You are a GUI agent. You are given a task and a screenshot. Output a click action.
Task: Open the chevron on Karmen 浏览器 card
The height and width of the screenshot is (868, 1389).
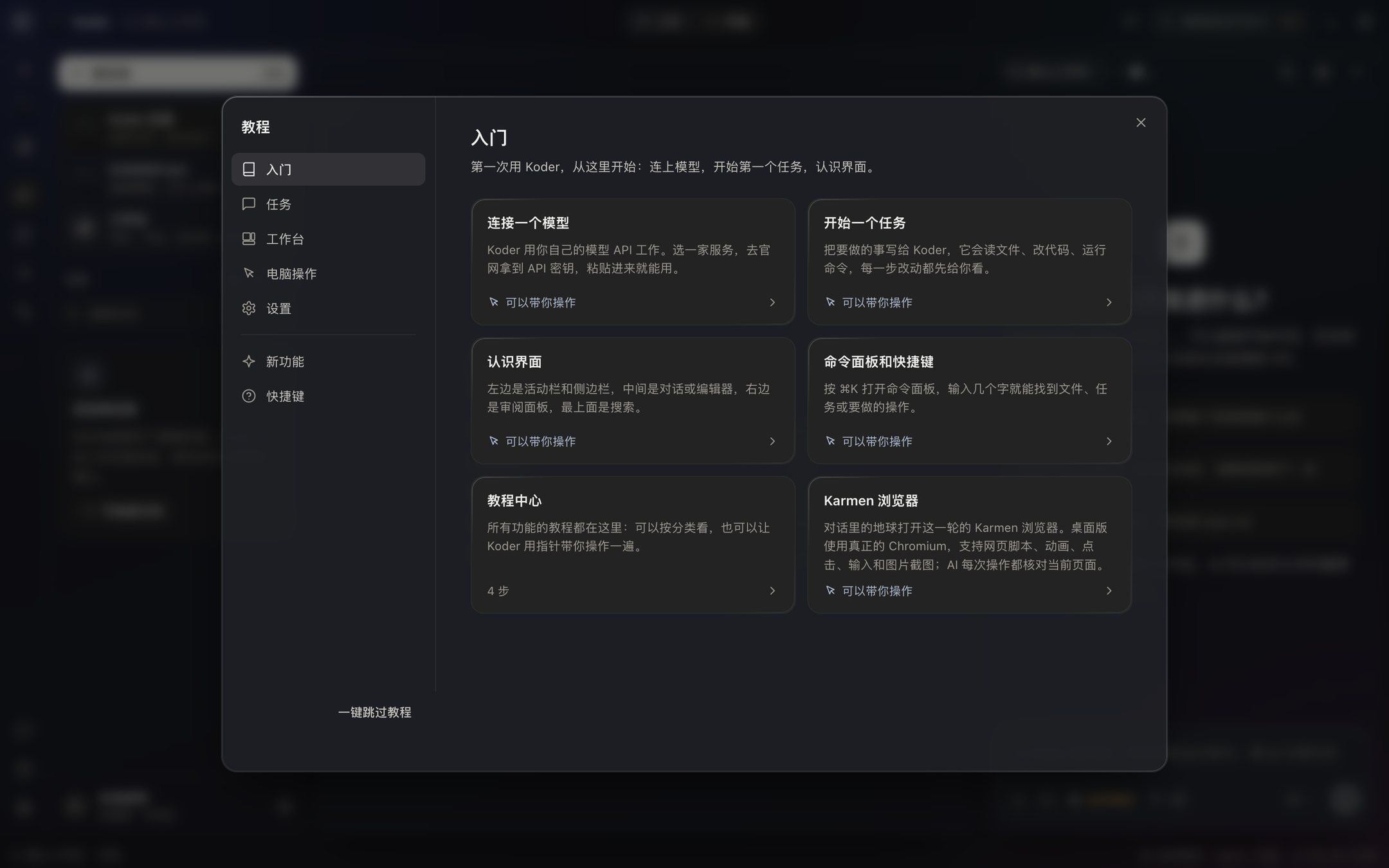(1109, 590)
